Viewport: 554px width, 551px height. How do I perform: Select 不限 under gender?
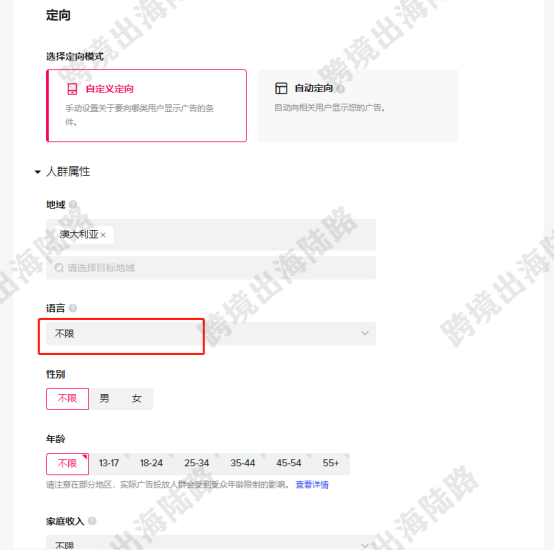pyautogui.click(x=67, y=399)
